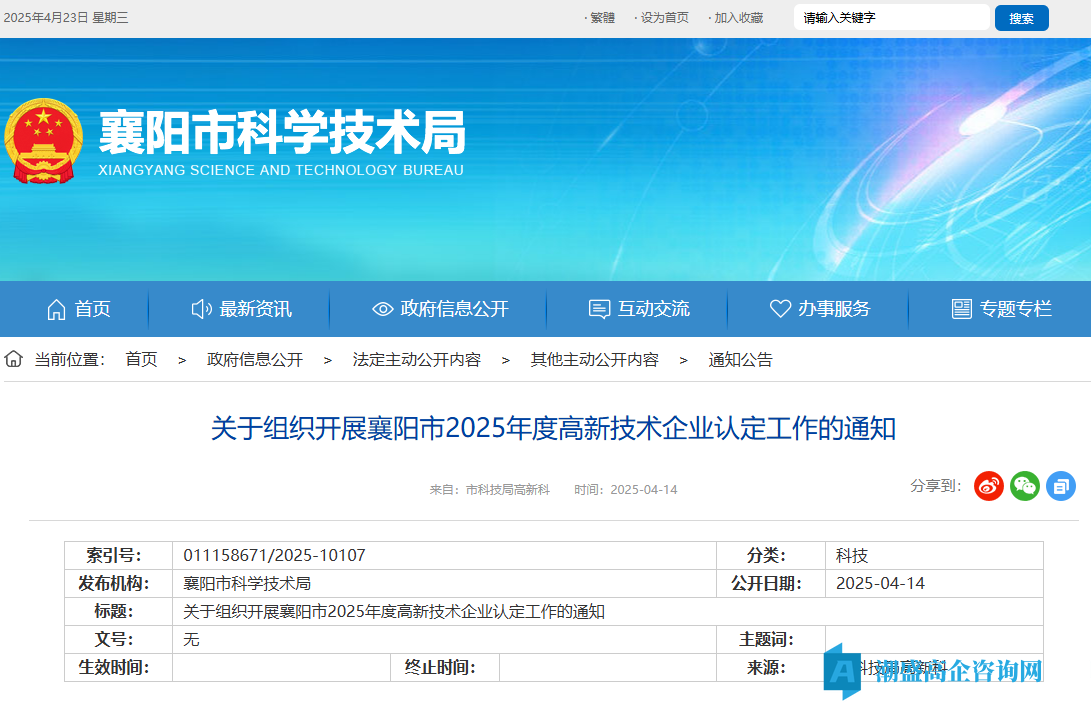Viewport: 1091px width, 706px height.
Task: Click the 搜索 search button
Action: 1021,18
